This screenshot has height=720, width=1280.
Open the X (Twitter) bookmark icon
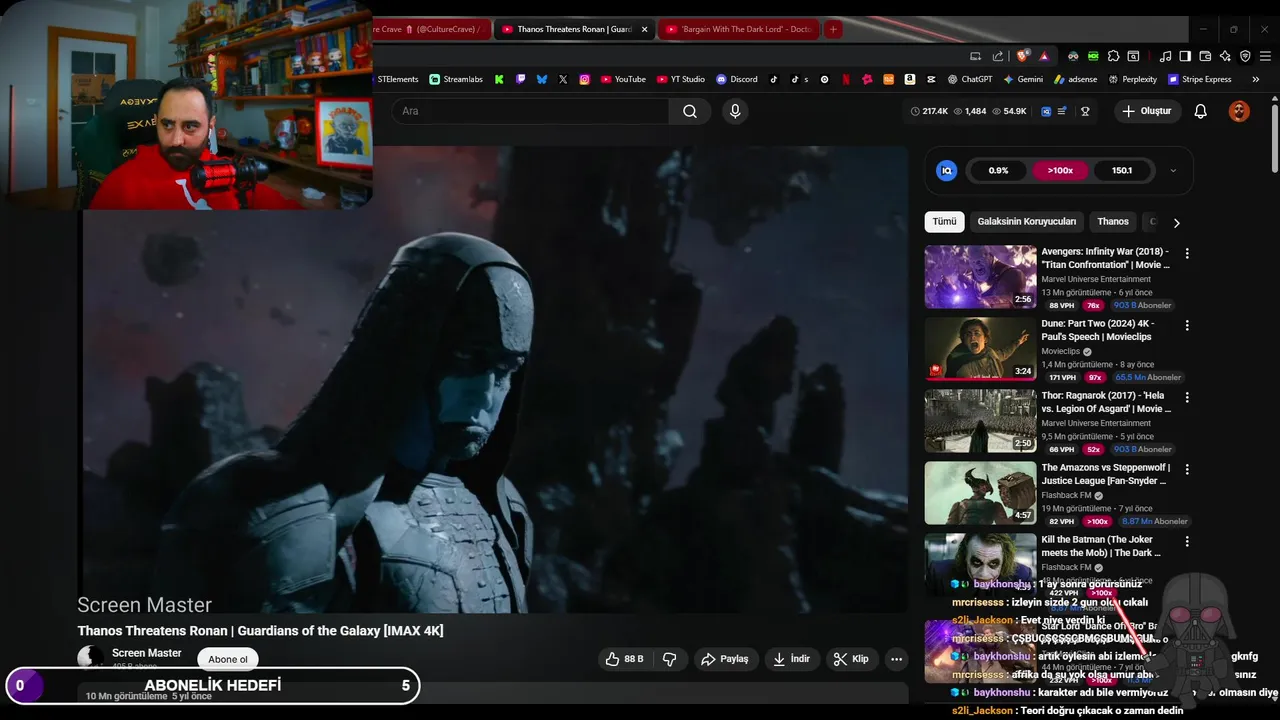[563, 79]
